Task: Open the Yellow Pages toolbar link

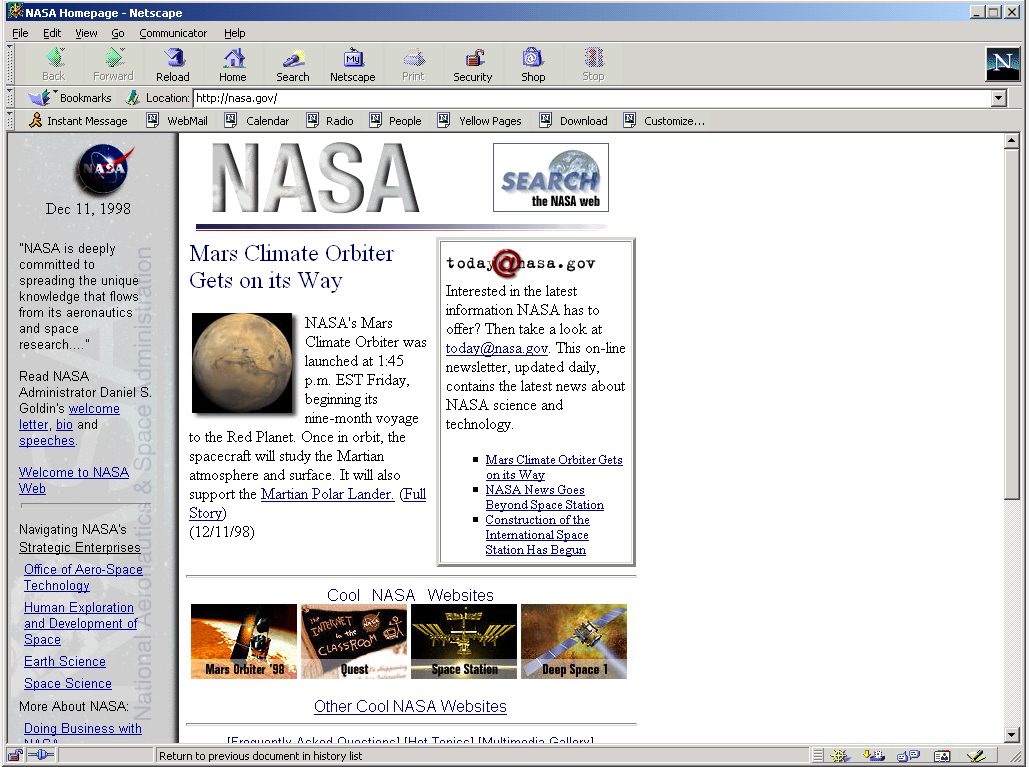Action: 480,121
